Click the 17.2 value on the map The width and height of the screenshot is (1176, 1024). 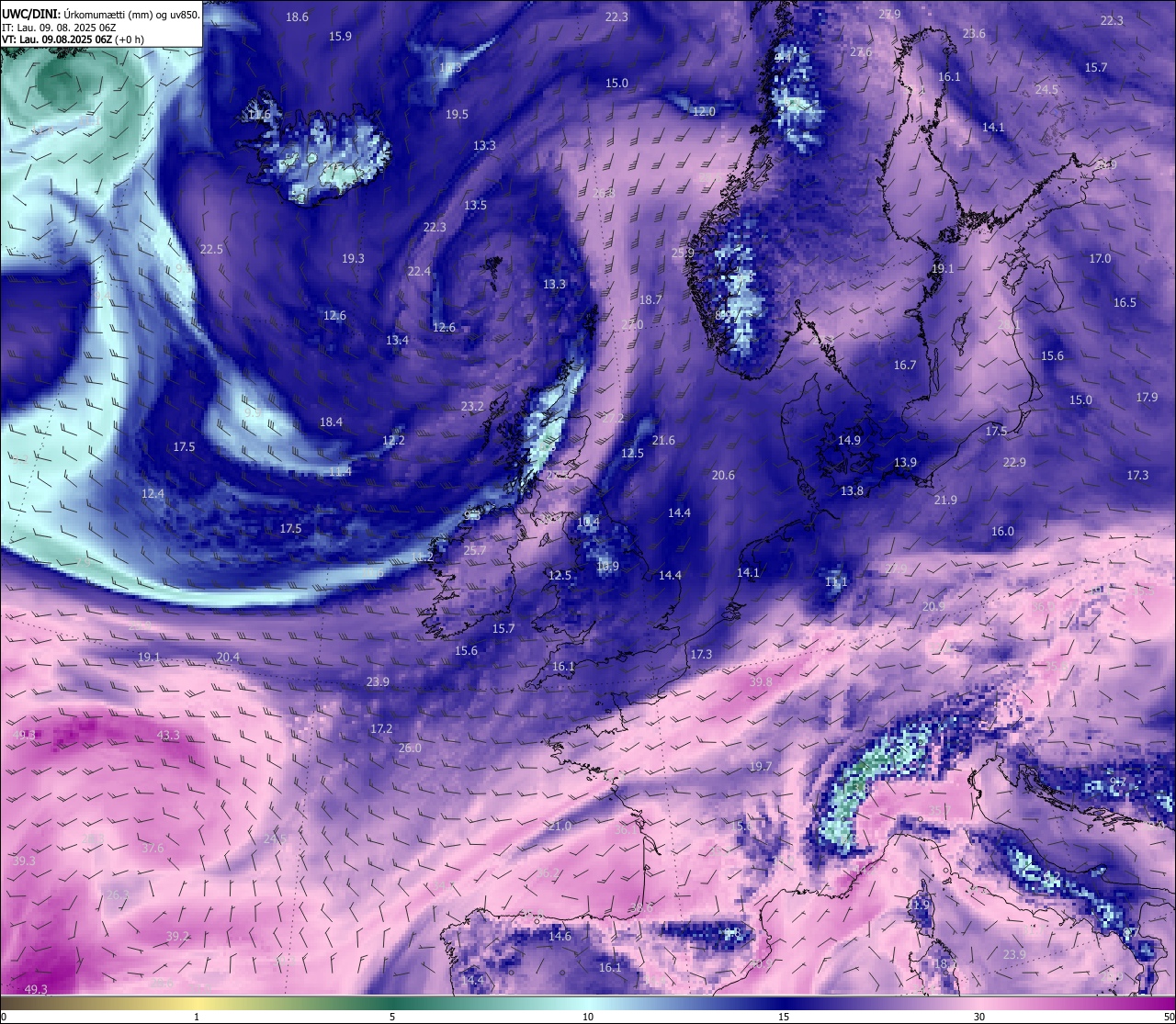[x=381, y=728]
